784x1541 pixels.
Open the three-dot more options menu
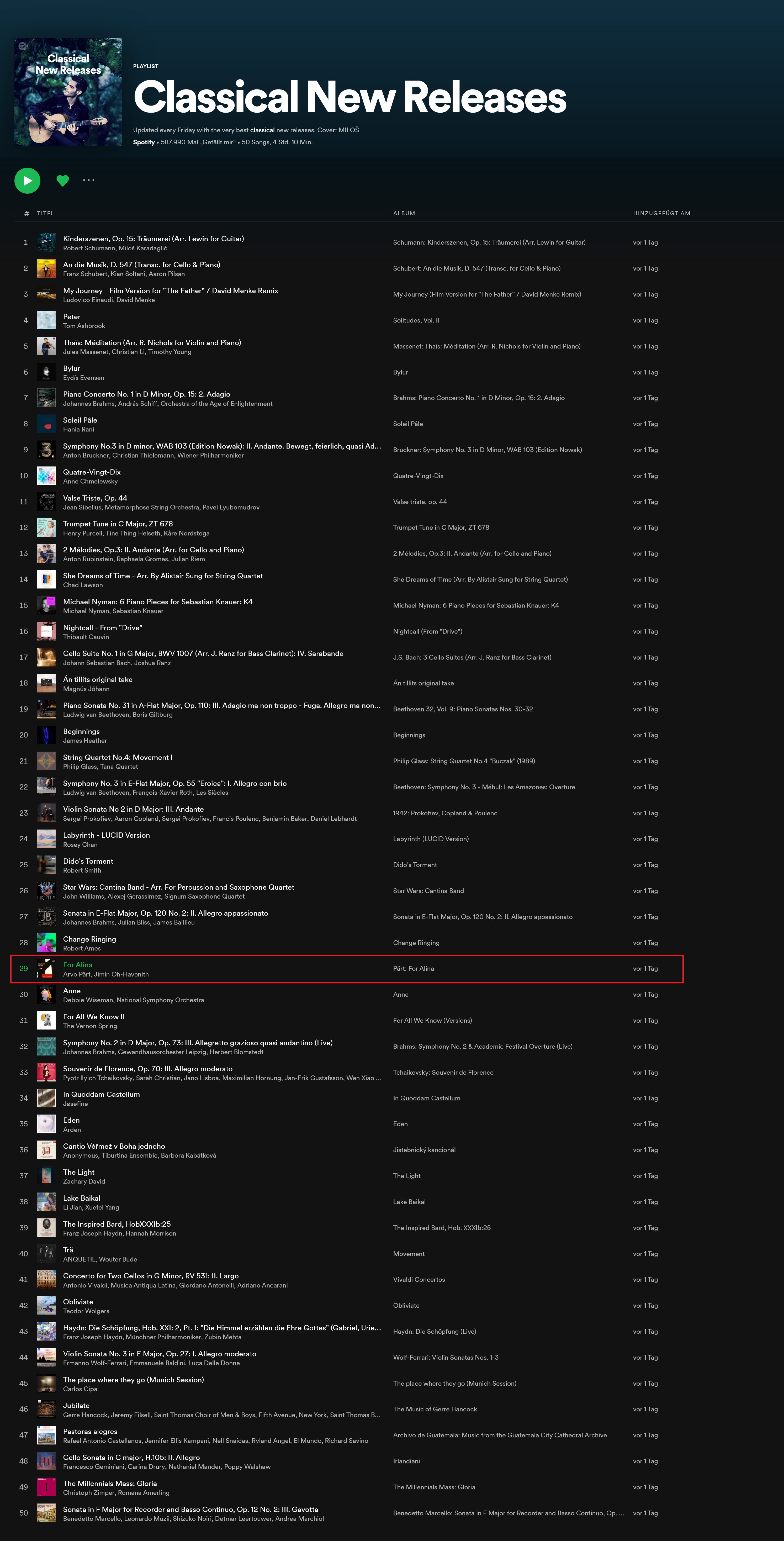click(x=88, y=180)
